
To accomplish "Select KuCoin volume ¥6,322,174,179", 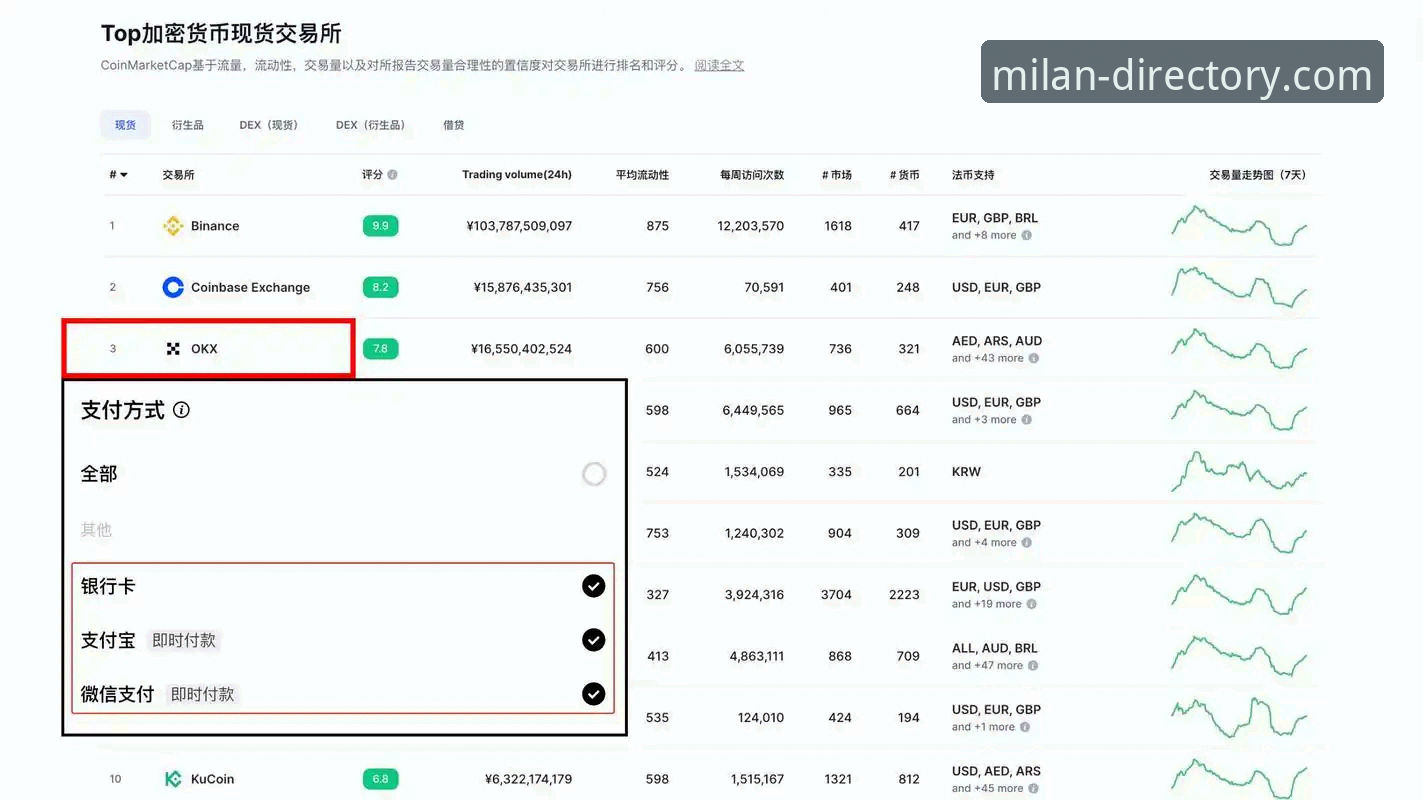I will (529, 779).
